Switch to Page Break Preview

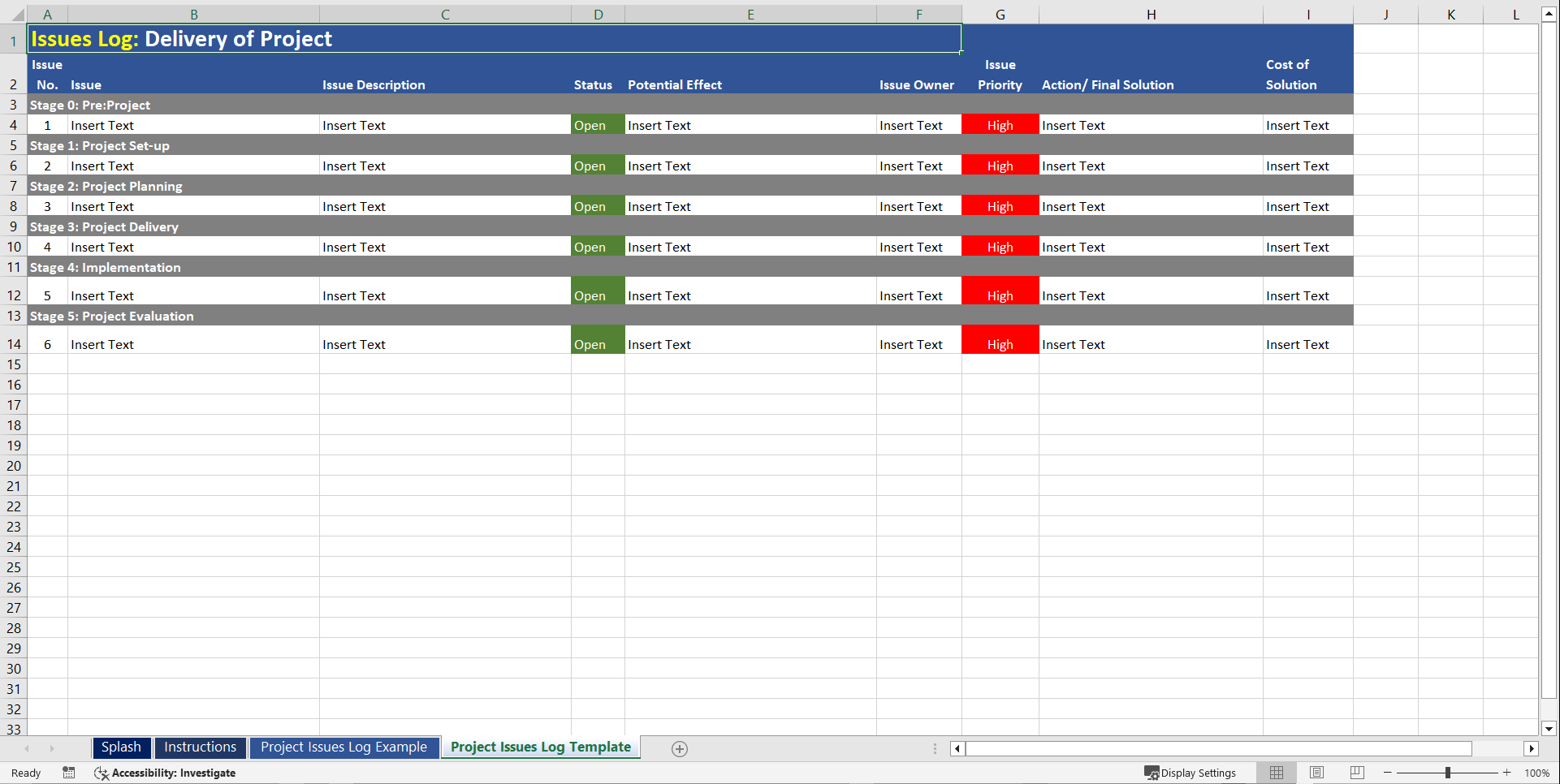[1356, 773]
